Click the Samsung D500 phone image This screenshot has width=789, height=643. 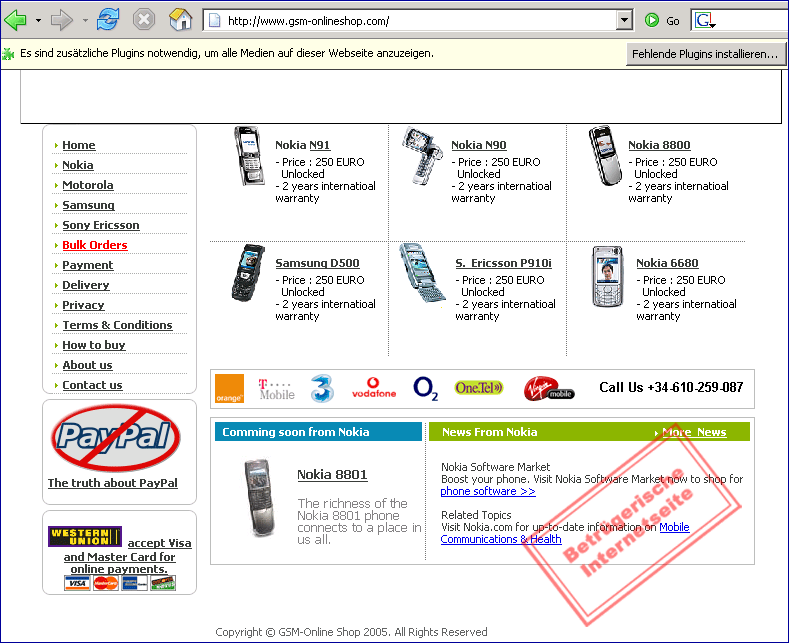coord(248,273)
